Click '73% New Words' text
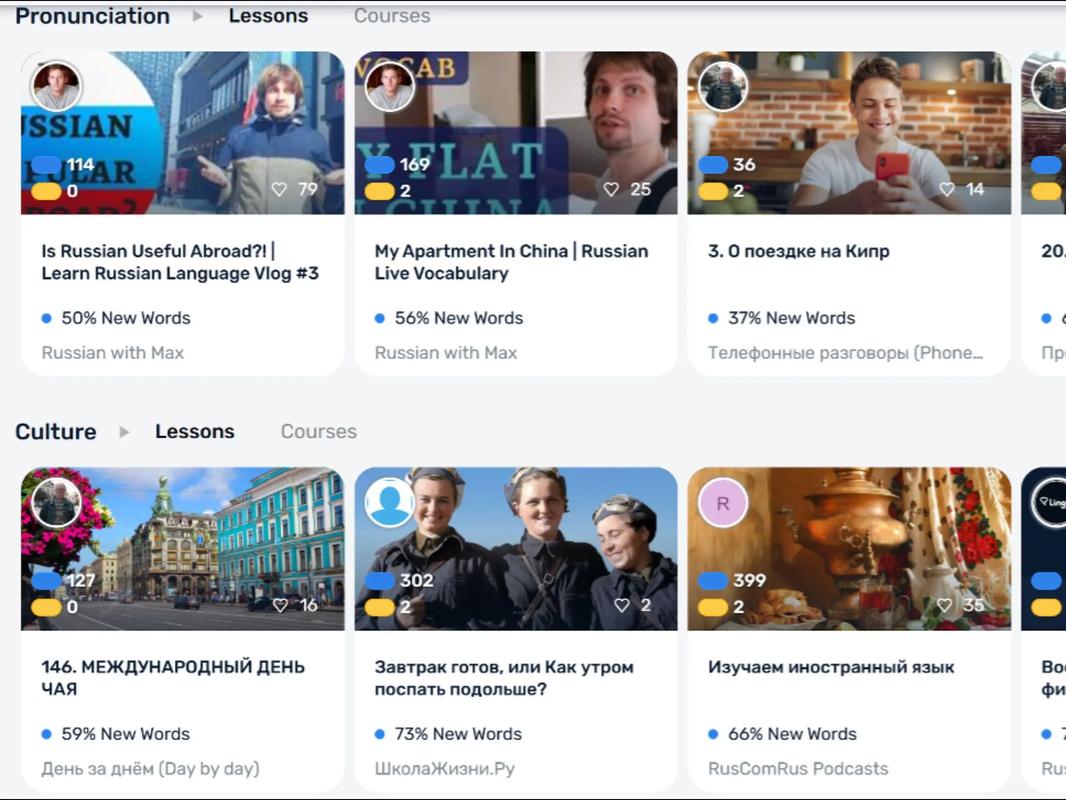The width and height of the screenshot is (1066, 800). [x=458, y=734]
